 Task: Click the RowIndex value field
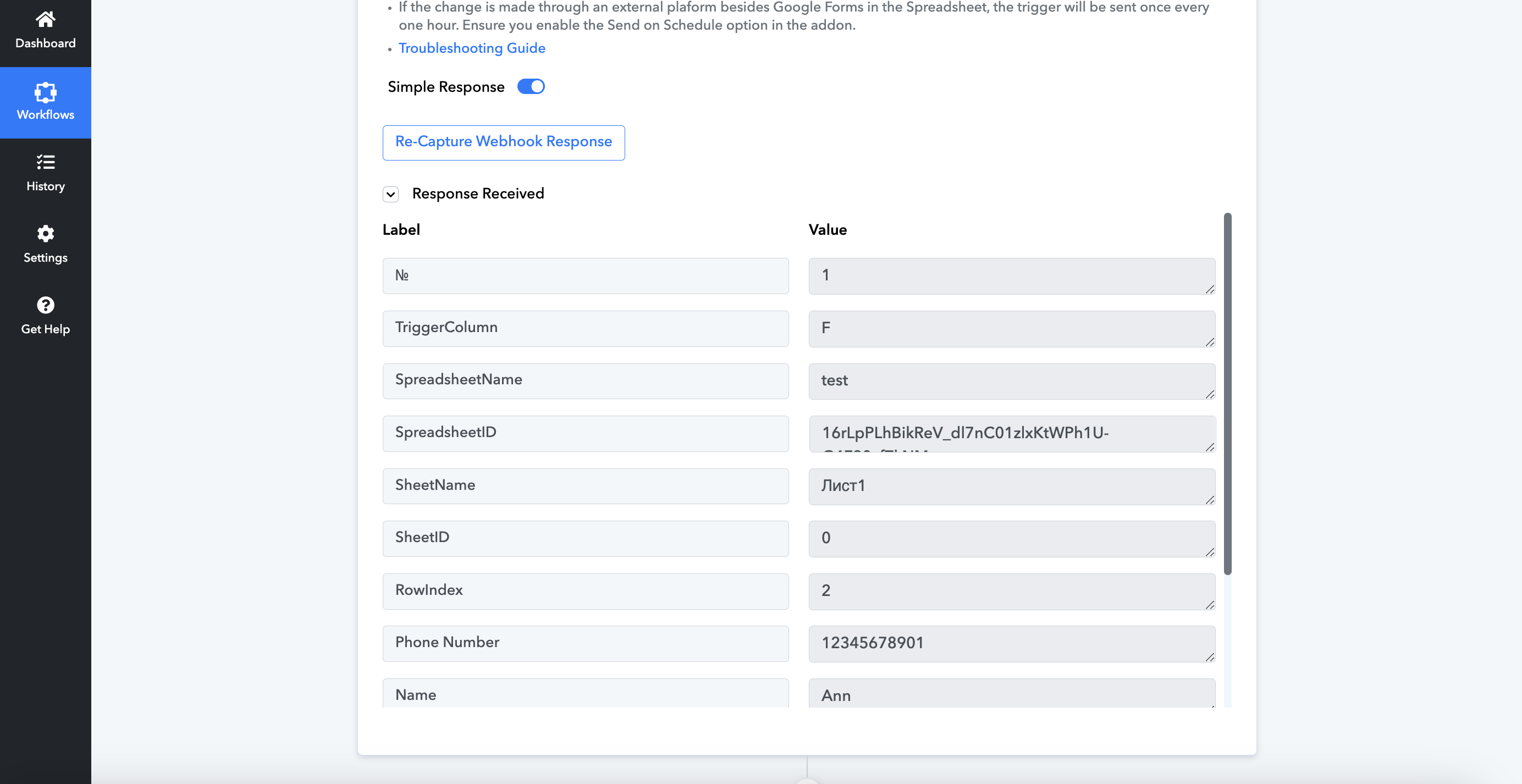coord(1011,591)
